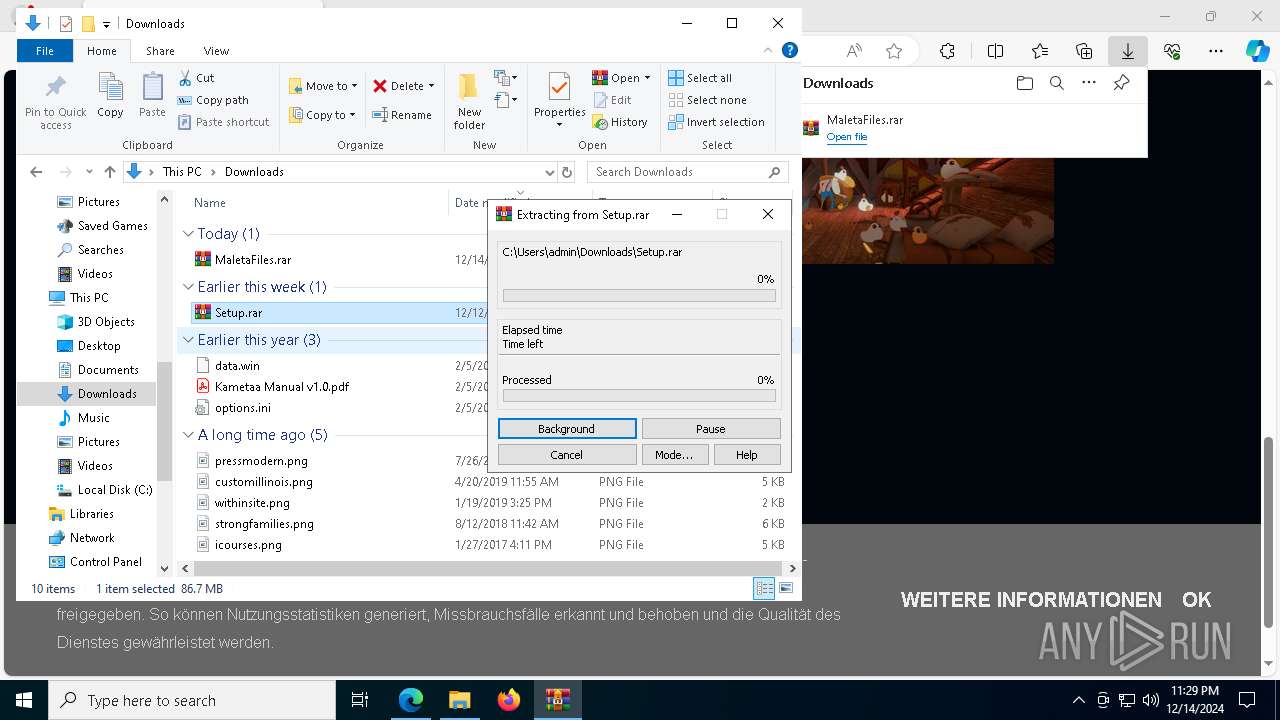The image size is (1280, 720).
Task: Open Microsoft Edge from taskbar
Action: point(411,700)
